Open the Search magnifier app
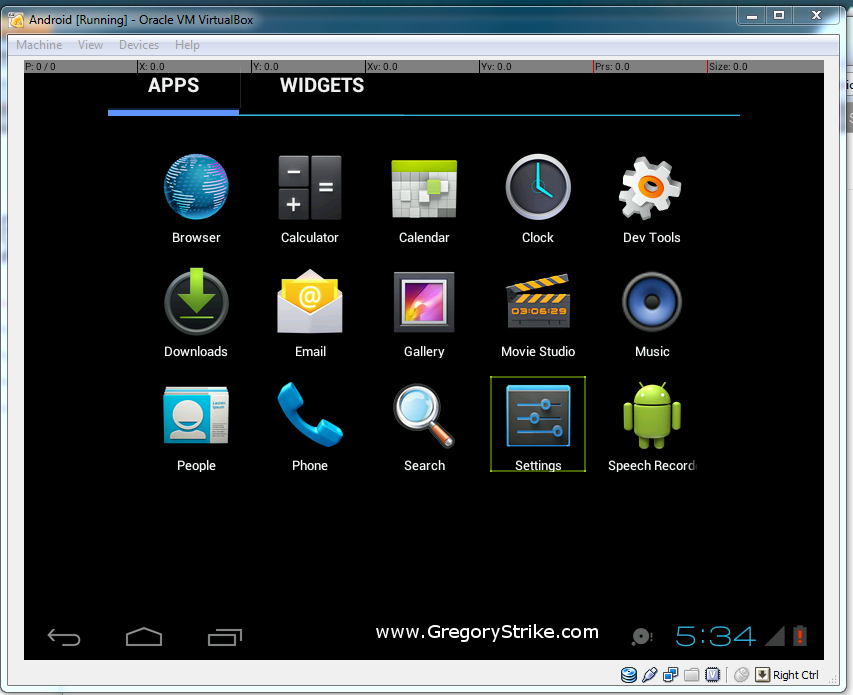This screenshot has width=853, height=695. (x=424, y=417)
